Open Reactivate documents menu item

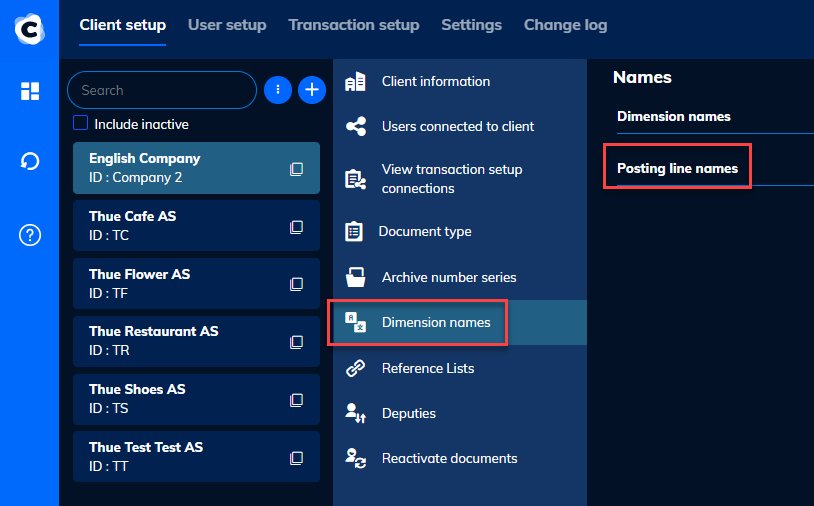click(449, 459)
